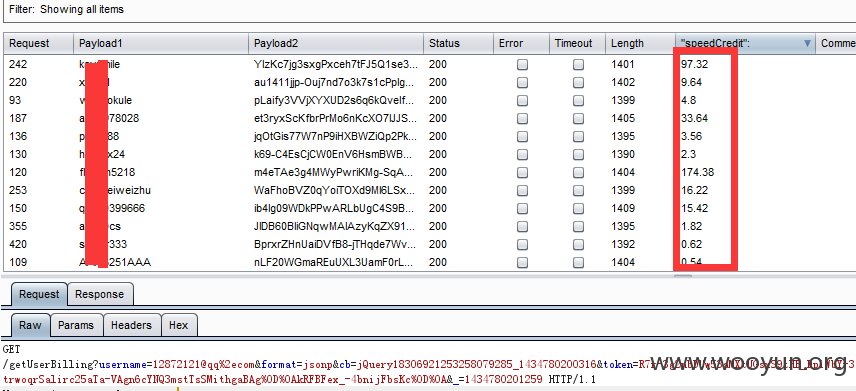Screen dimensions: 856x391
Task: Sort results by the Timeout column header
Action: (578, 44)
